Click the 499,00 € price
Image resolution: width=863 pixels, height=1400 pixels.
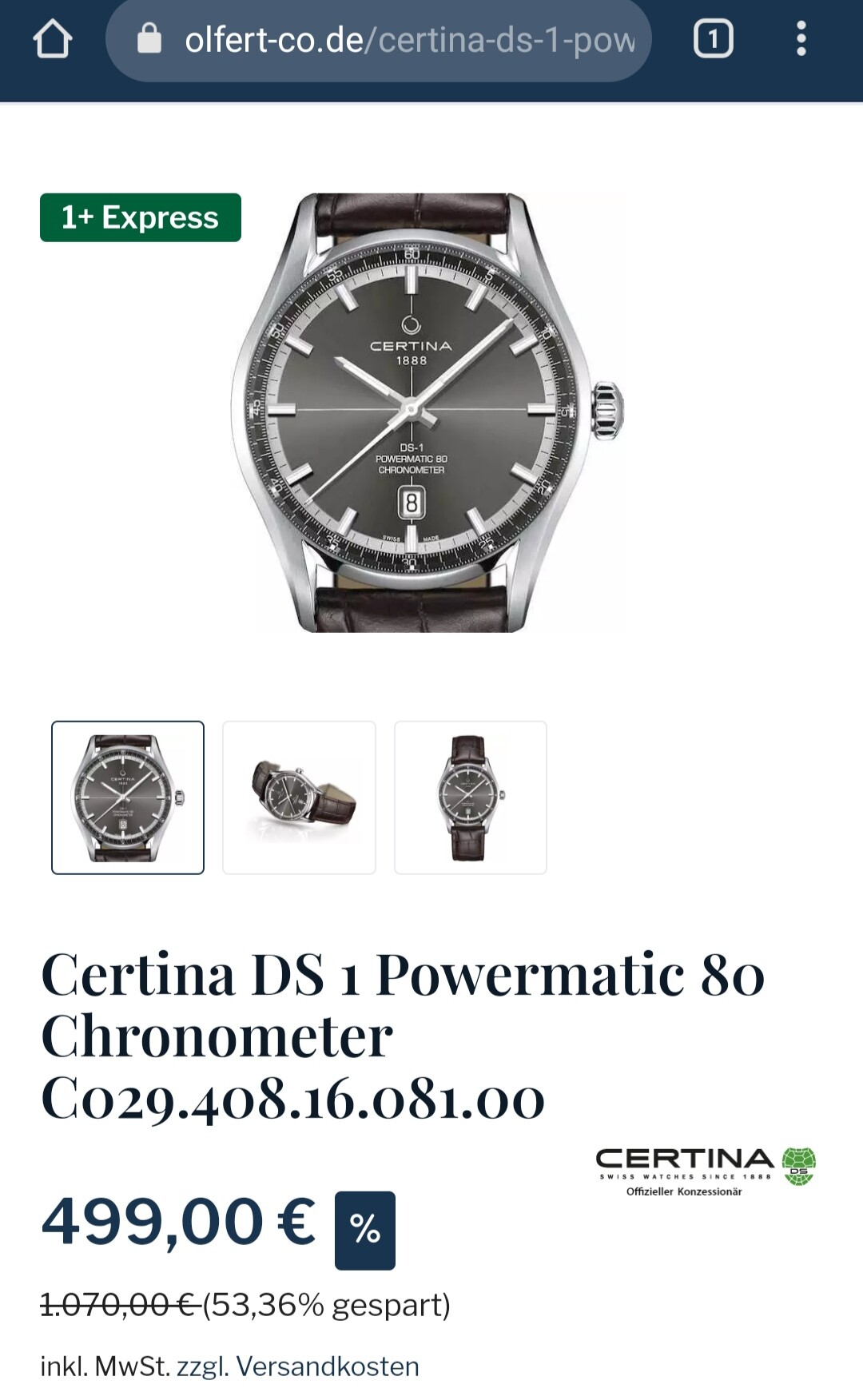coord(179,1223)
